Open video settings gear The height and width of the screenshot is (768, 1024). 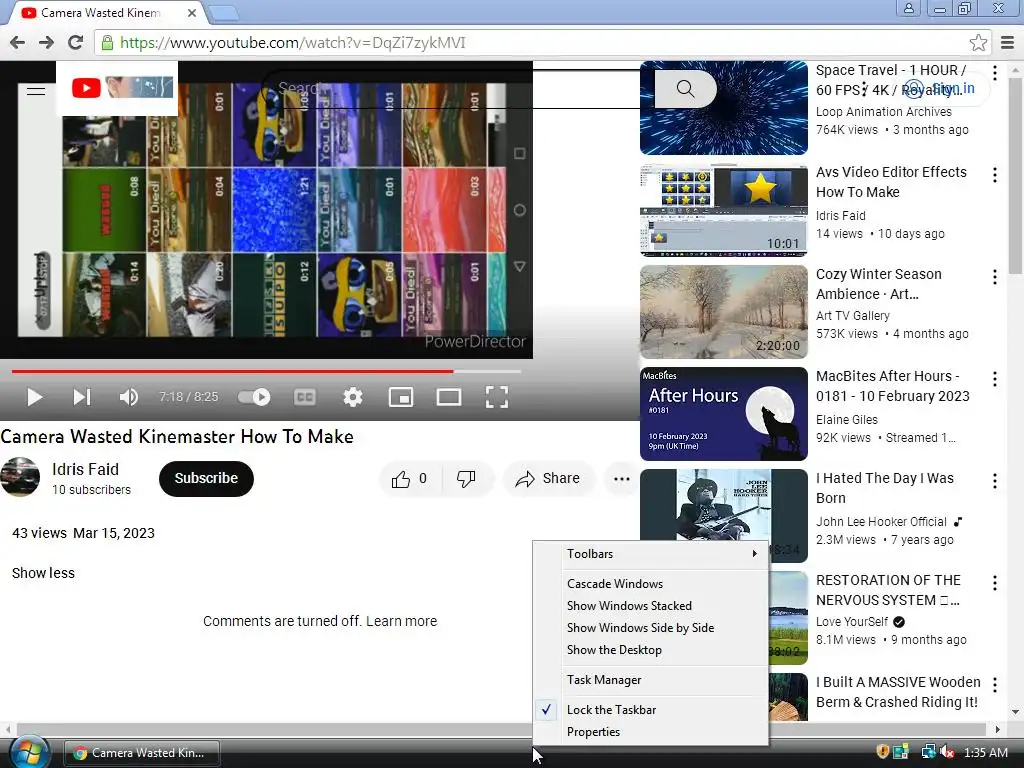(353, 397)
